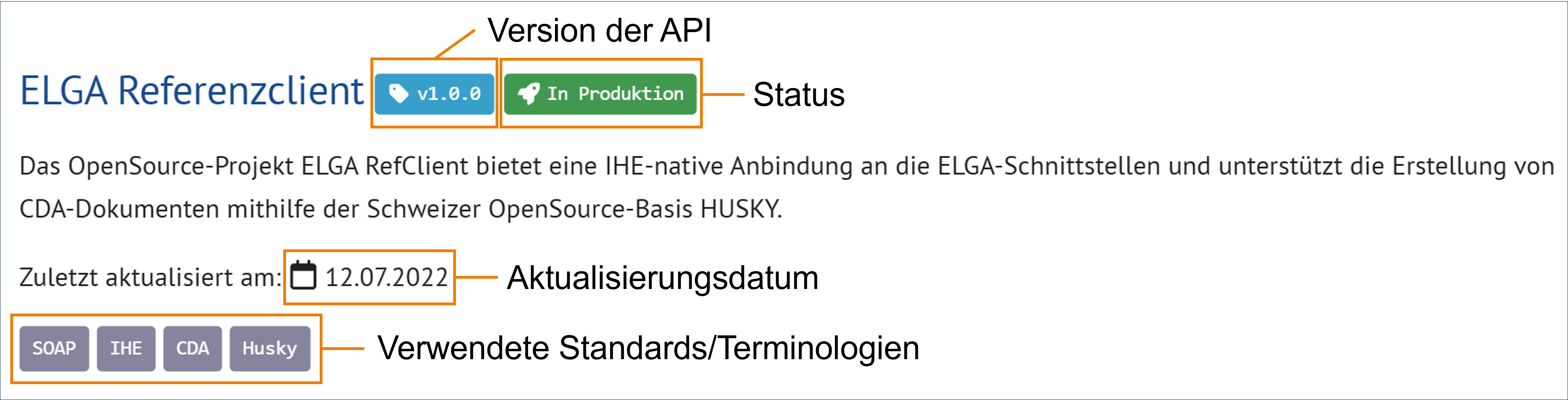Pick the Husky tag

coord(270,348)
